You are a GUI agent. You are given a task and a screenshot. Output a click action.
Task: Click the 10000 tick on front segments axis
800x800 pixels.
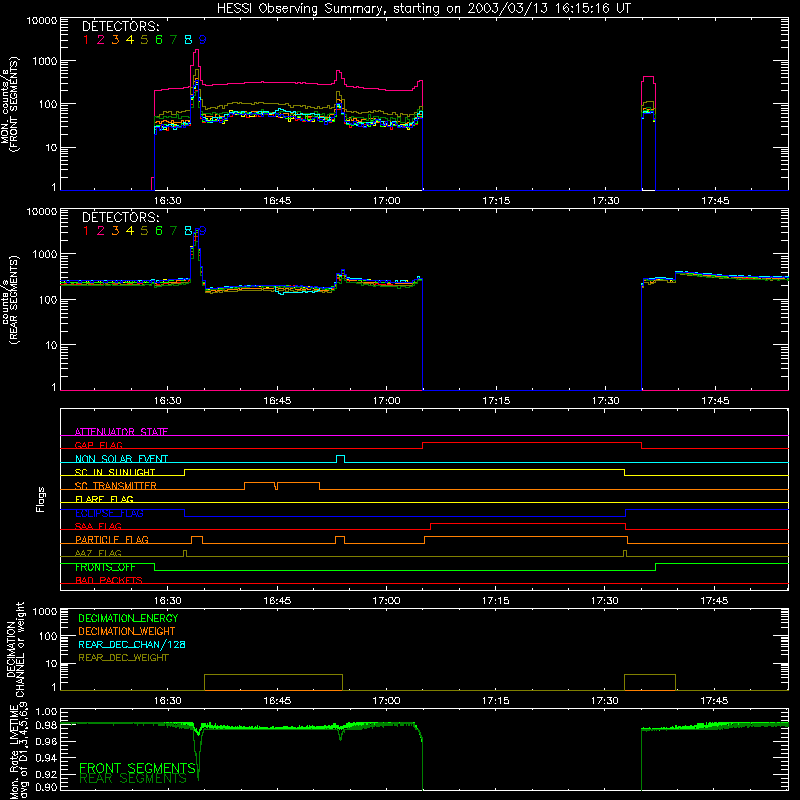click(x=42, y=21)
